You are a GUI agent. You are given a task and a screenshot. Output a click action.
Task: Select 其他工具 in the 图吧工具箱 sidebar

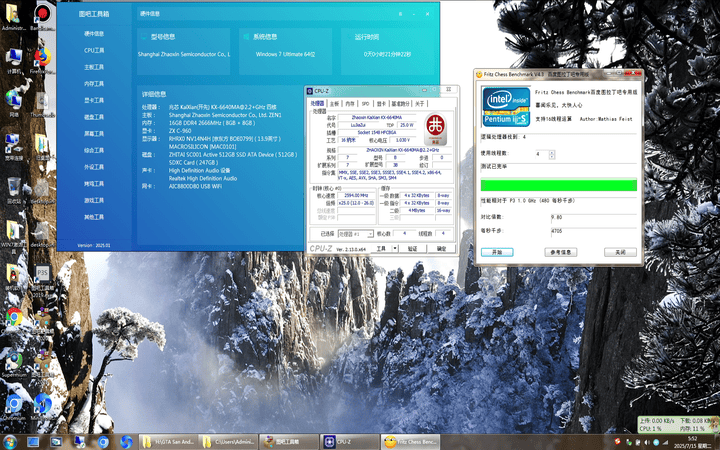[x=94, y=217]
